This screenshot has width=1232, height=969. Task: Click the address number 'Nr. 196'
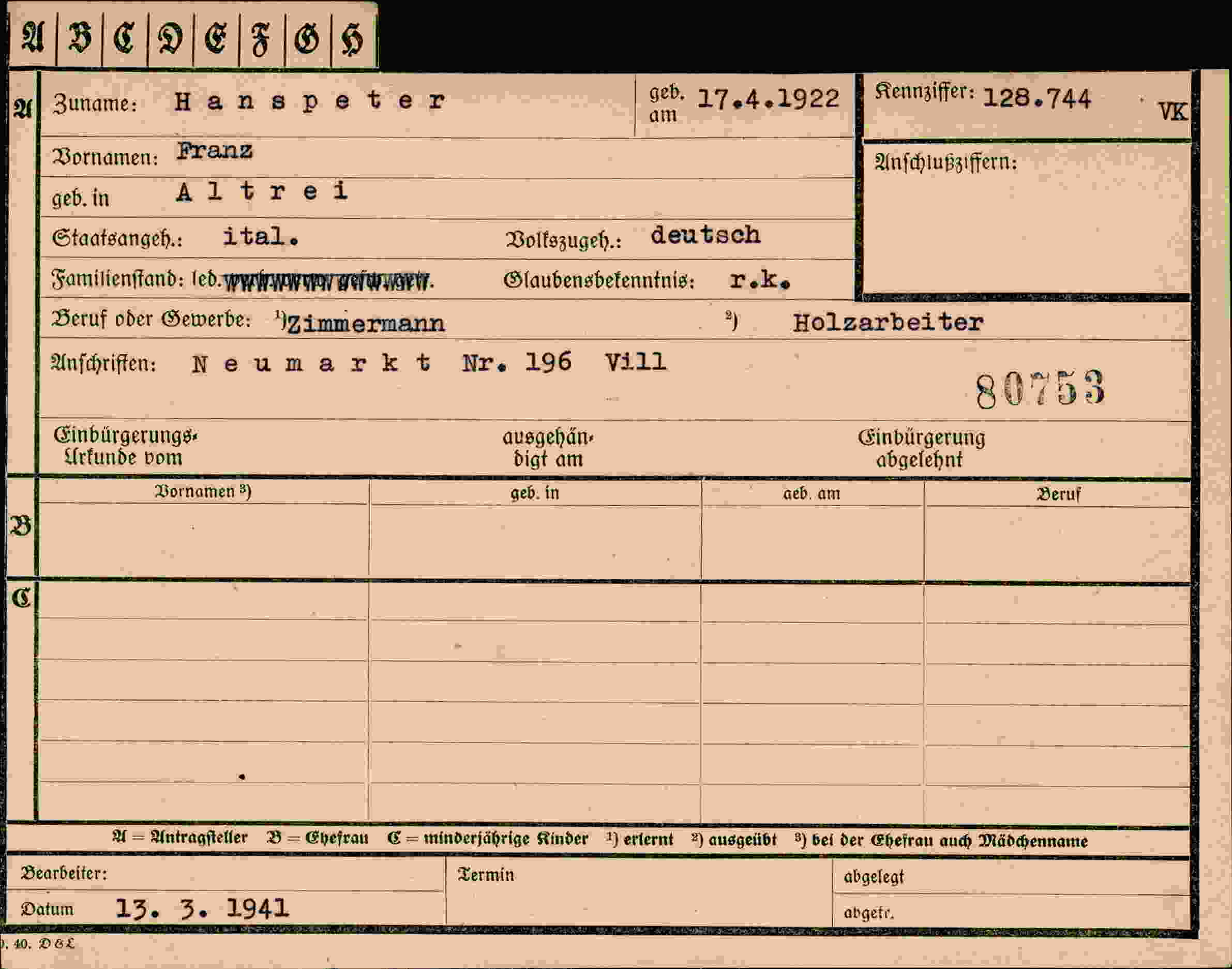point(517,362)
